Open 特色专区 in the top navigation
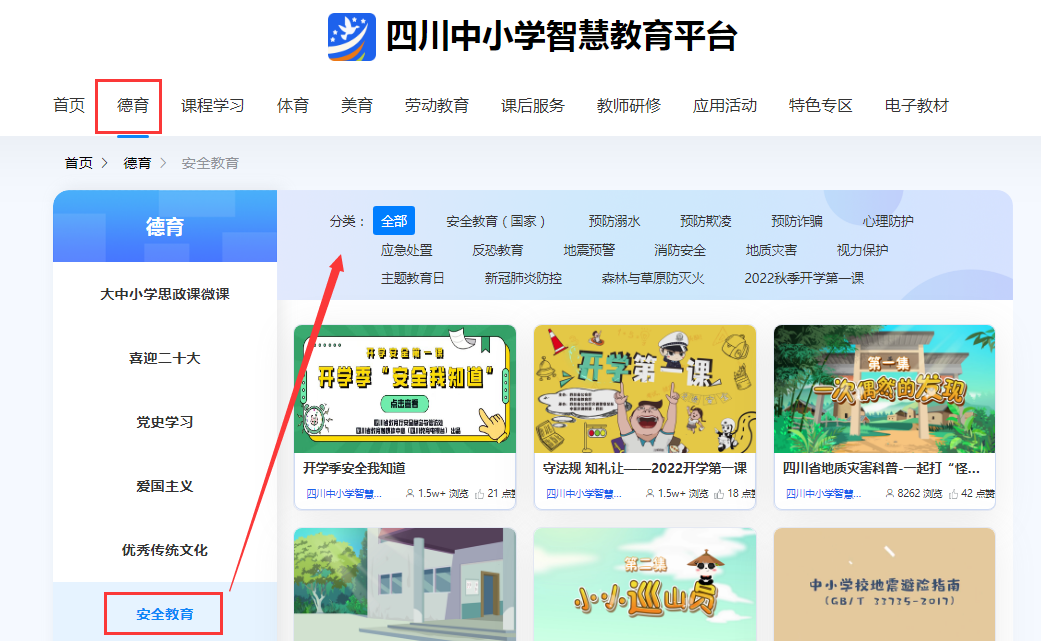The width and height of the screenshot is (1041, 641). point(821,106)
